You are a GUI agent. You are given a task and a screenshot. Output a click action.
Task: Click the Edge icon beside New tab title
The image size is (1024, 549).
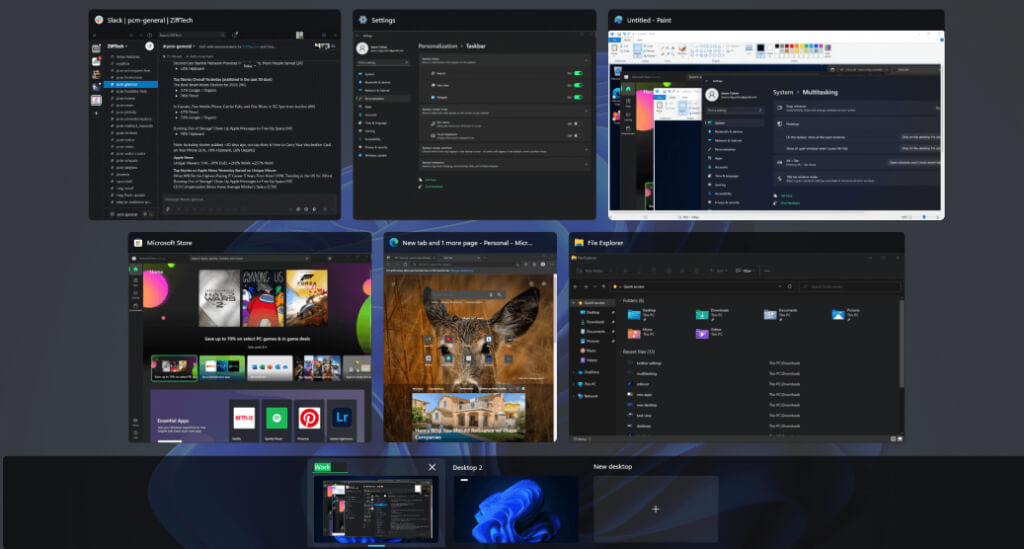[x=394, y=243]
